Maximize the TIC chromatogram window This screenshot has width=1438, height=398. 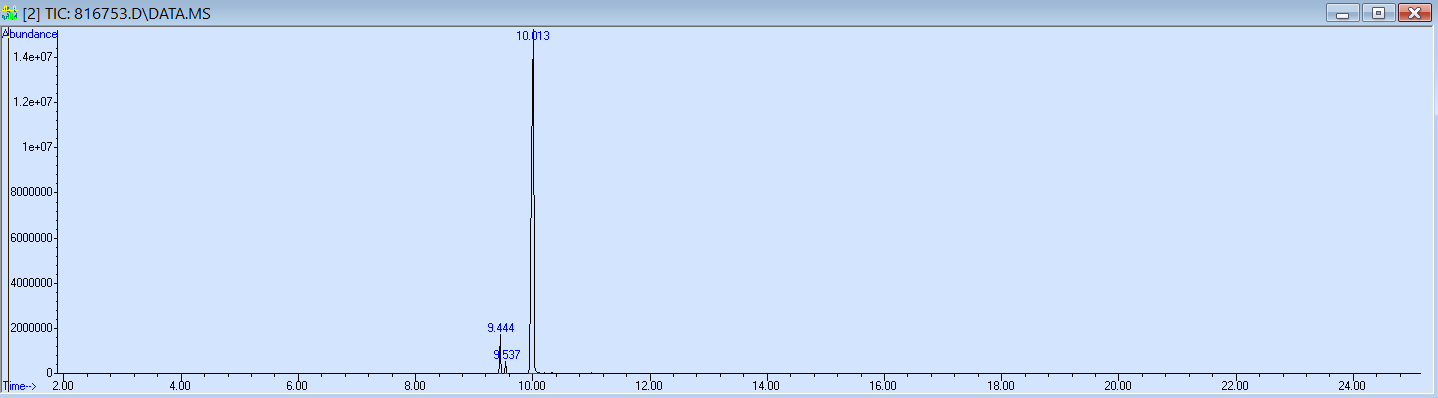coord(1378,13)
